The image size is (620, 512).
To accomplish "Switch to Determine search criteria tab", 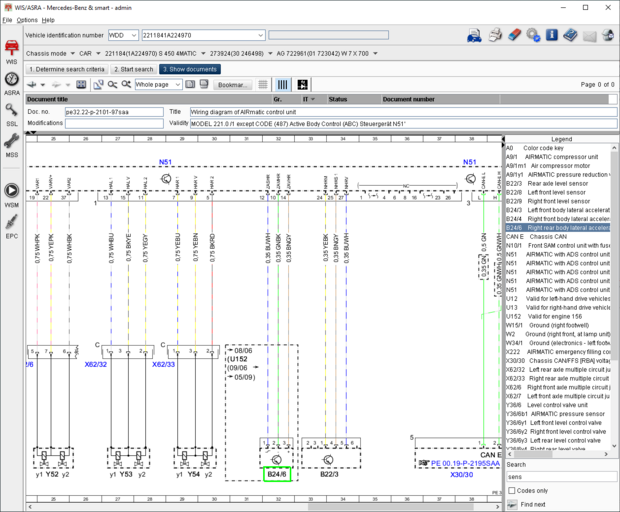I will (67, 69).
